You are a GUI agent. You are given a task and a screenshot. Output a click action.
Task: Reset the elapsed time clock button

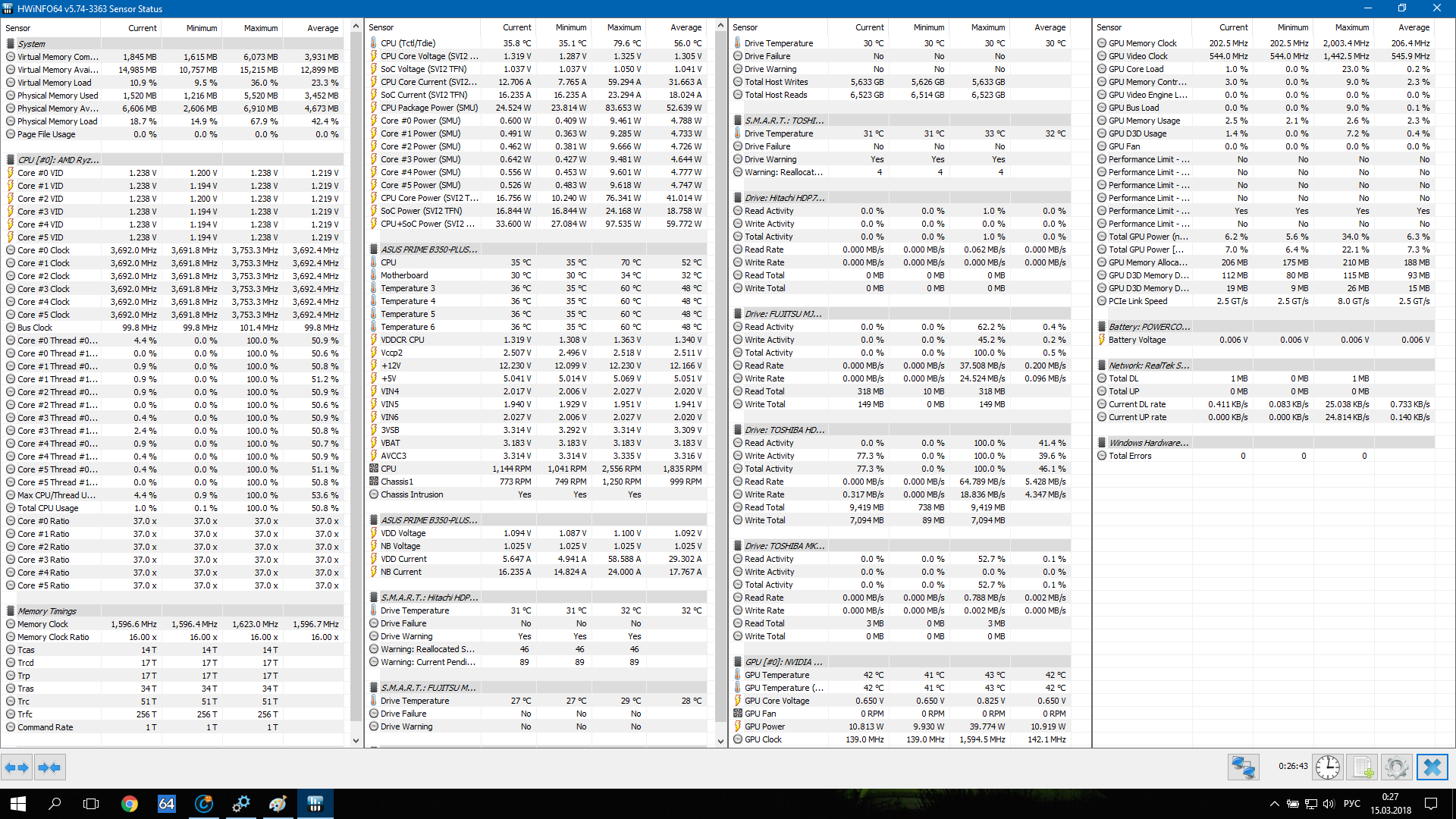click(x=1327, y=767)
